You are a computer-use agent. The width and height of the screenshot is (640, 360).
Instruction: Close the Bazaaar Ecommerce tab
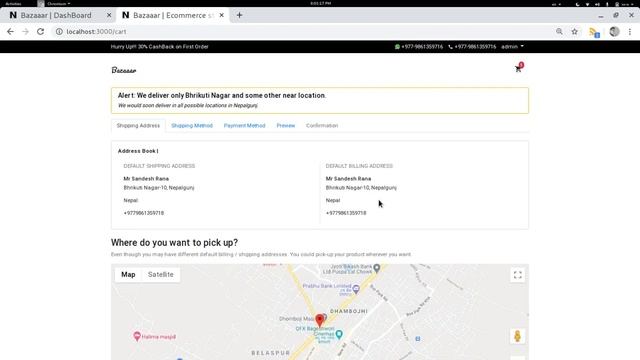click(x=222, y=15)
